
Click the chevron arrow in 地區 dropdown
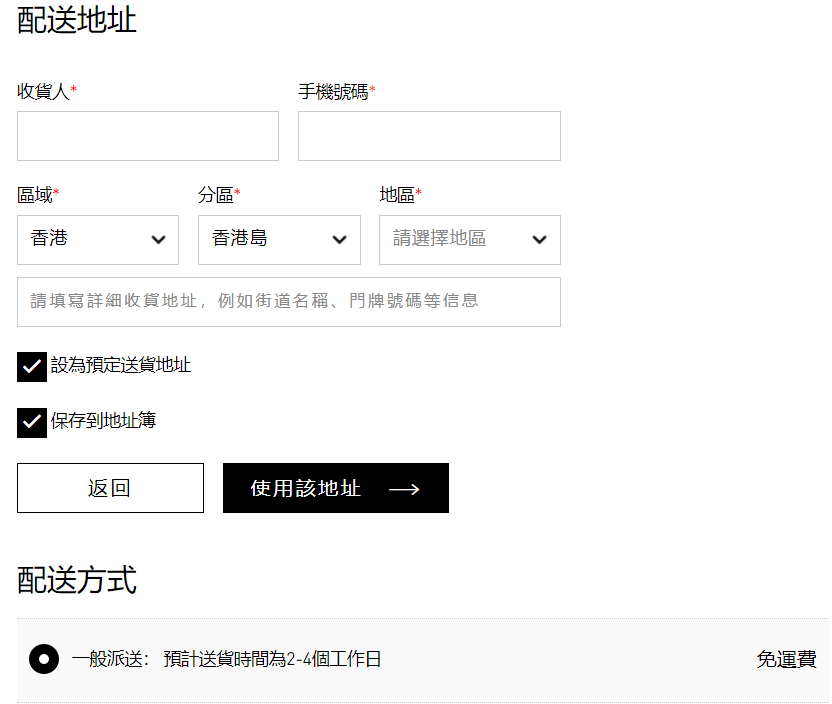(x=539, y=240)
